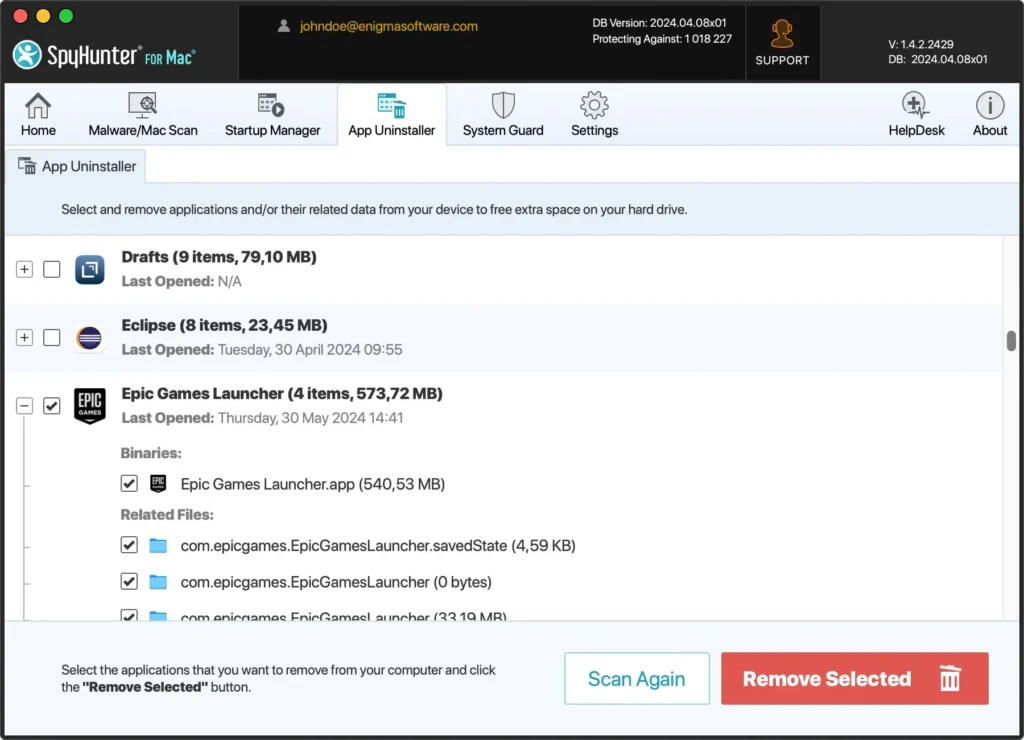Click the Binaries: section label

[x=151, y=453]
